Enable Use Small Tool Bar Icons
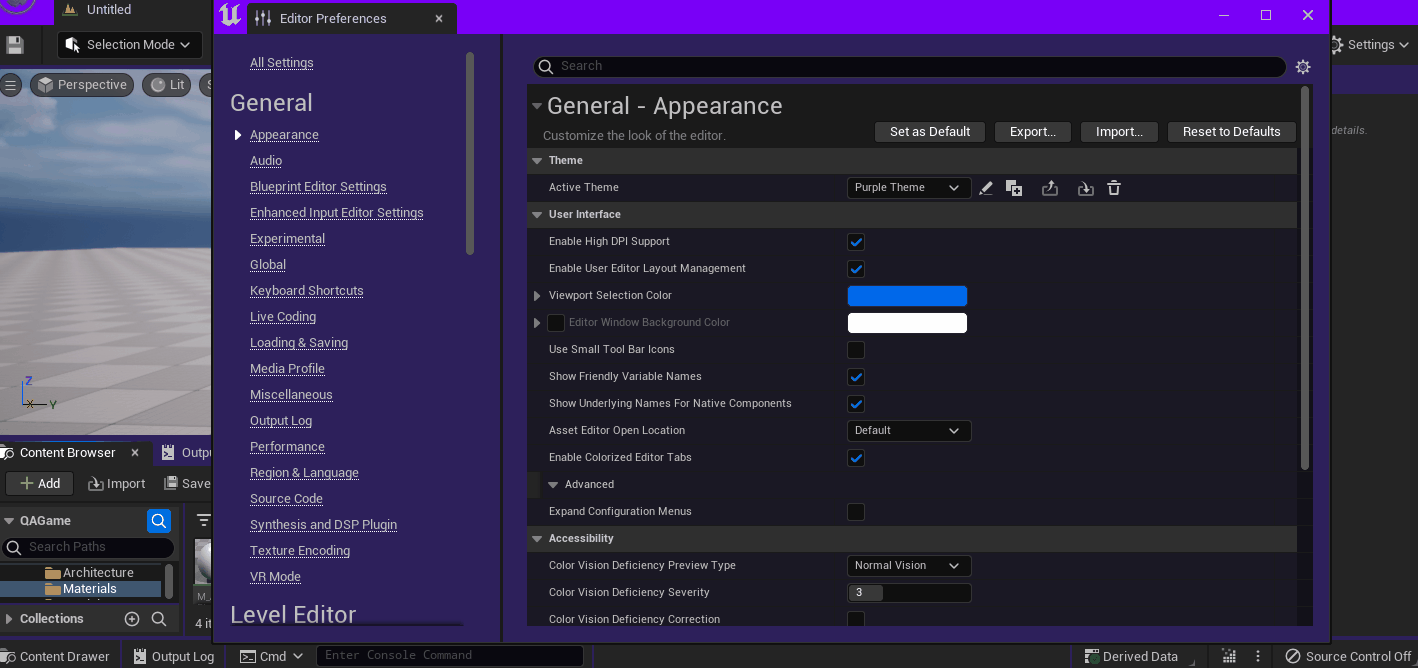 (x=856, y=350)
